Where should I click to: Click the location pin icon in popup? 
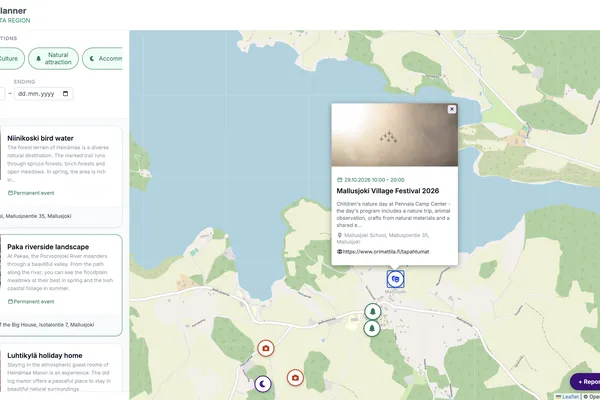tap(339, 235)
